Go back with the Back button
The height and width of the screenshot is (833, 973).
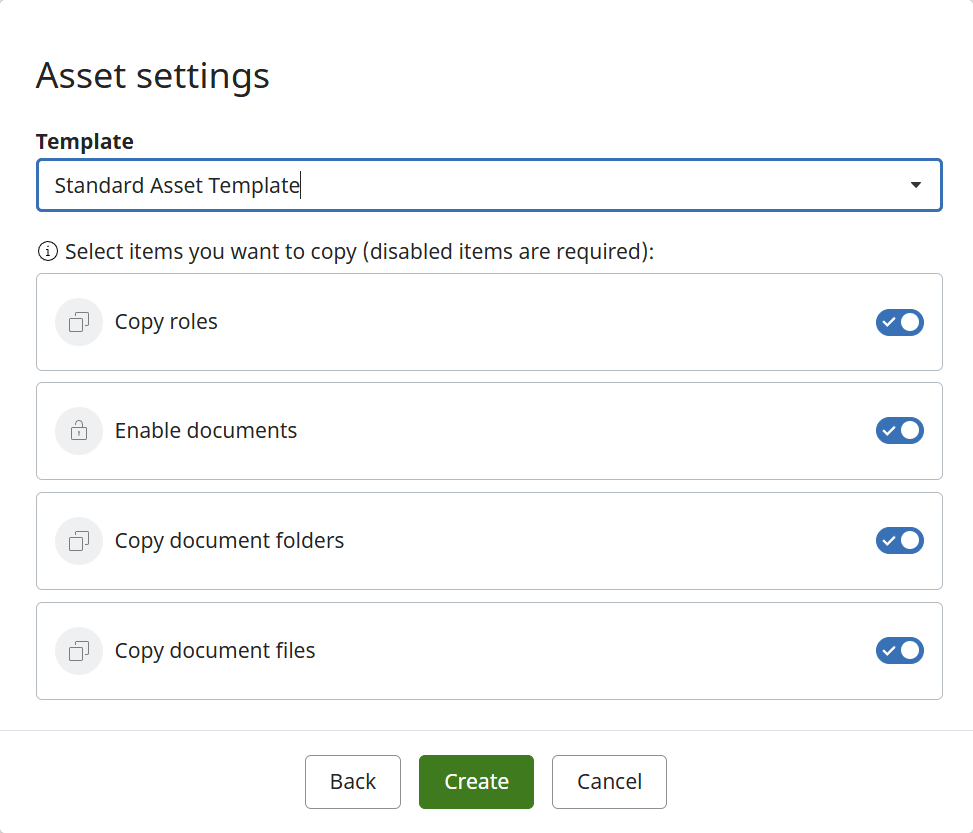pyautogui.click(x=352, y=781)
